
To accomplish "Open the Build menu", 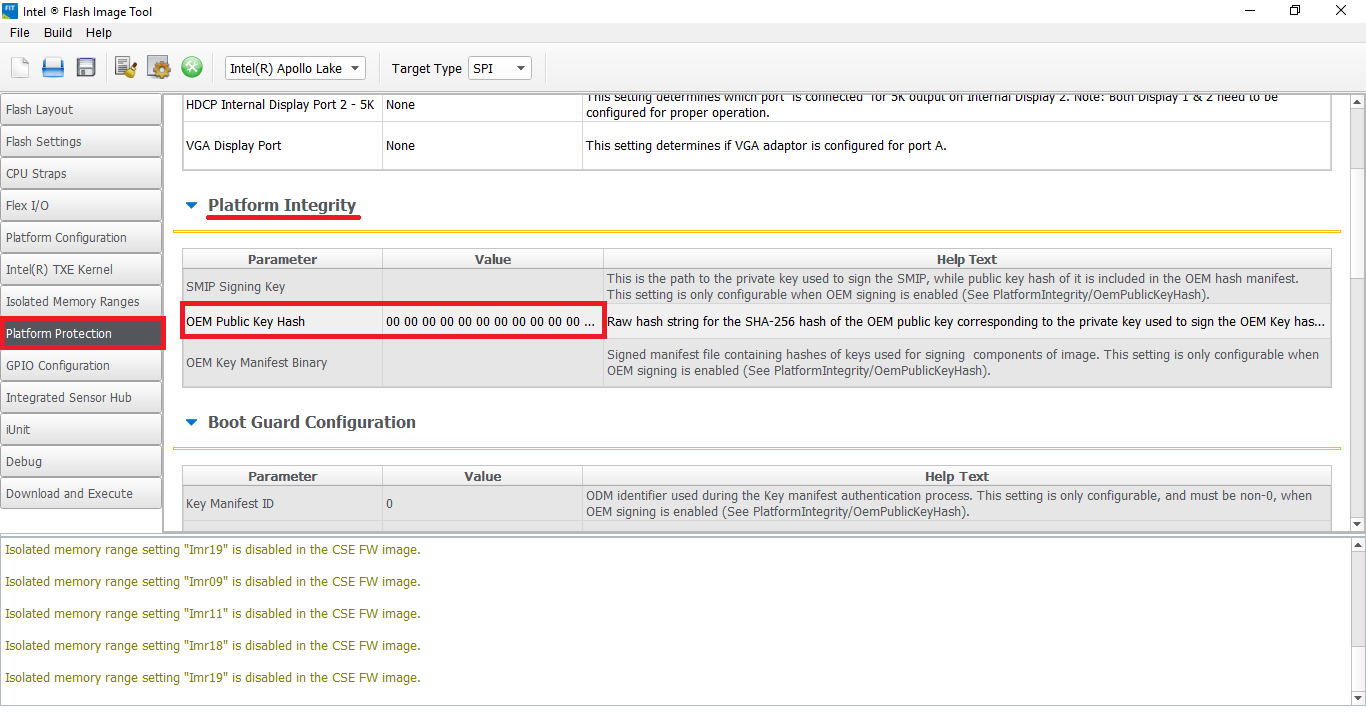I will pyautogui.click(x=58, y=33).
